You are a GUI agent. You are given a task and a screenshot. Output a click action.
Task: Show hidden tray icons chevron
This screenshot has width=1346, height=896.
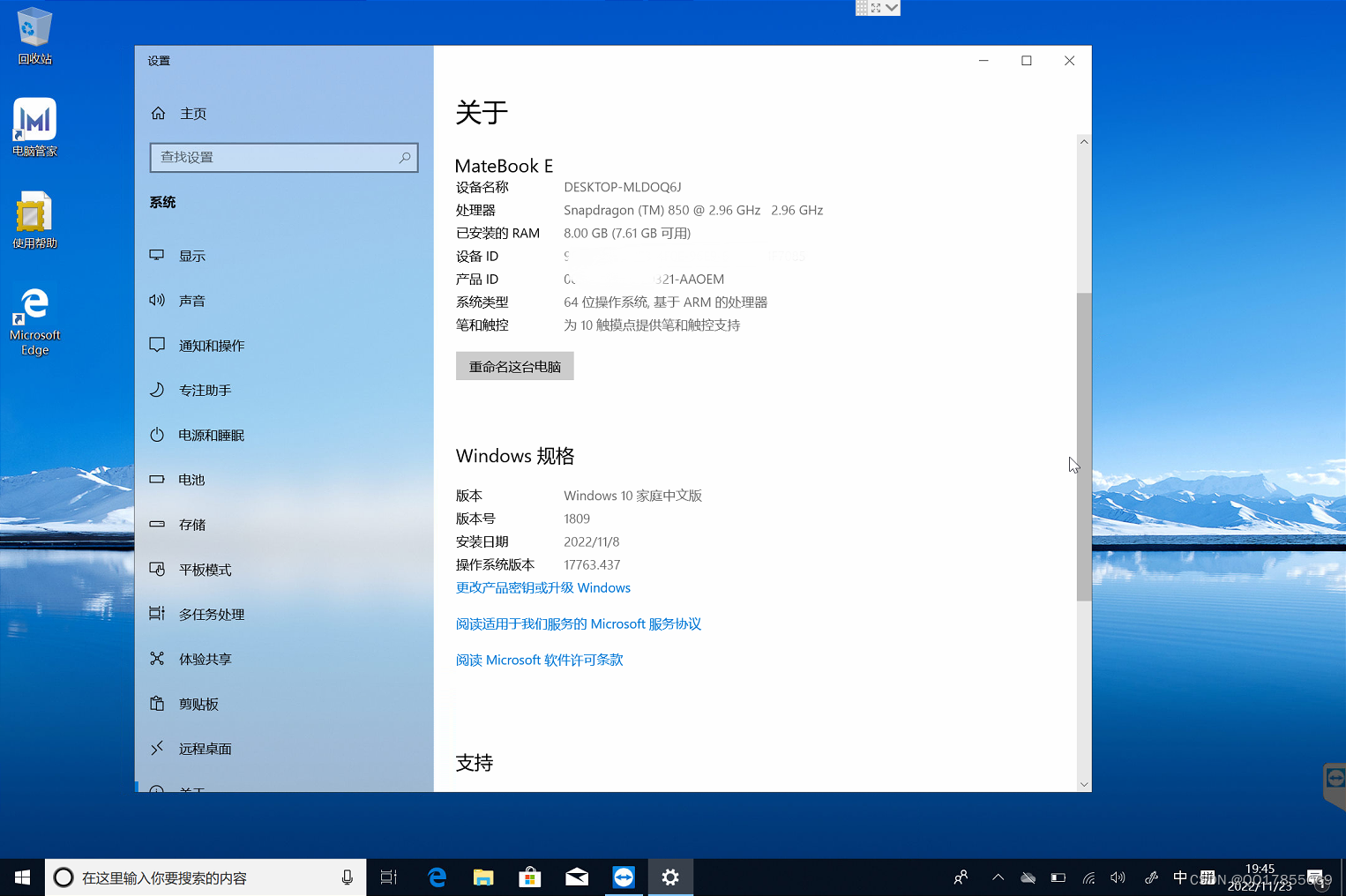(998, 877)
